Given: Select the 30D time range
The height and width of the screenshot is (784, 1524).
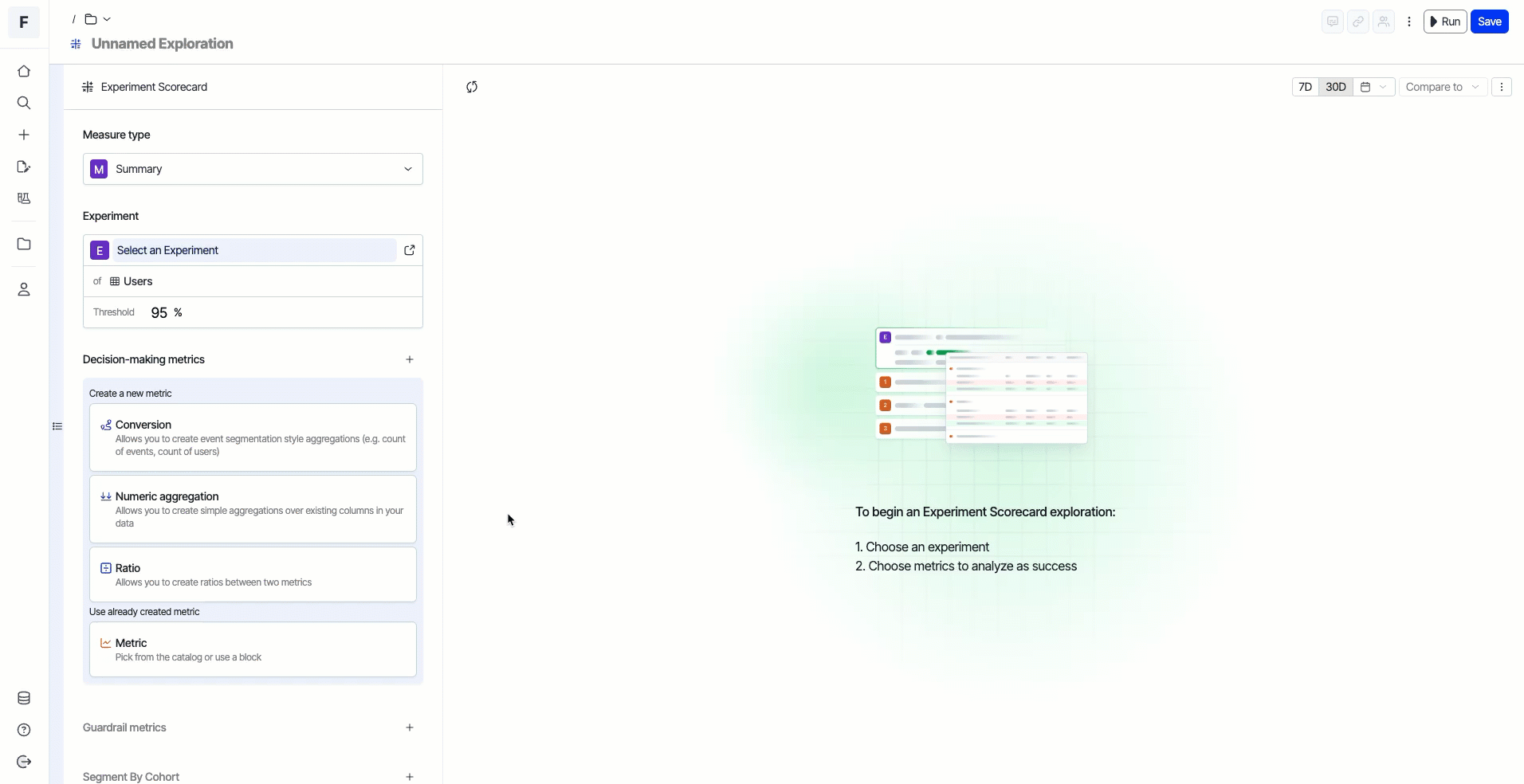Looking at the screenshot, I should click(1336, 87).
